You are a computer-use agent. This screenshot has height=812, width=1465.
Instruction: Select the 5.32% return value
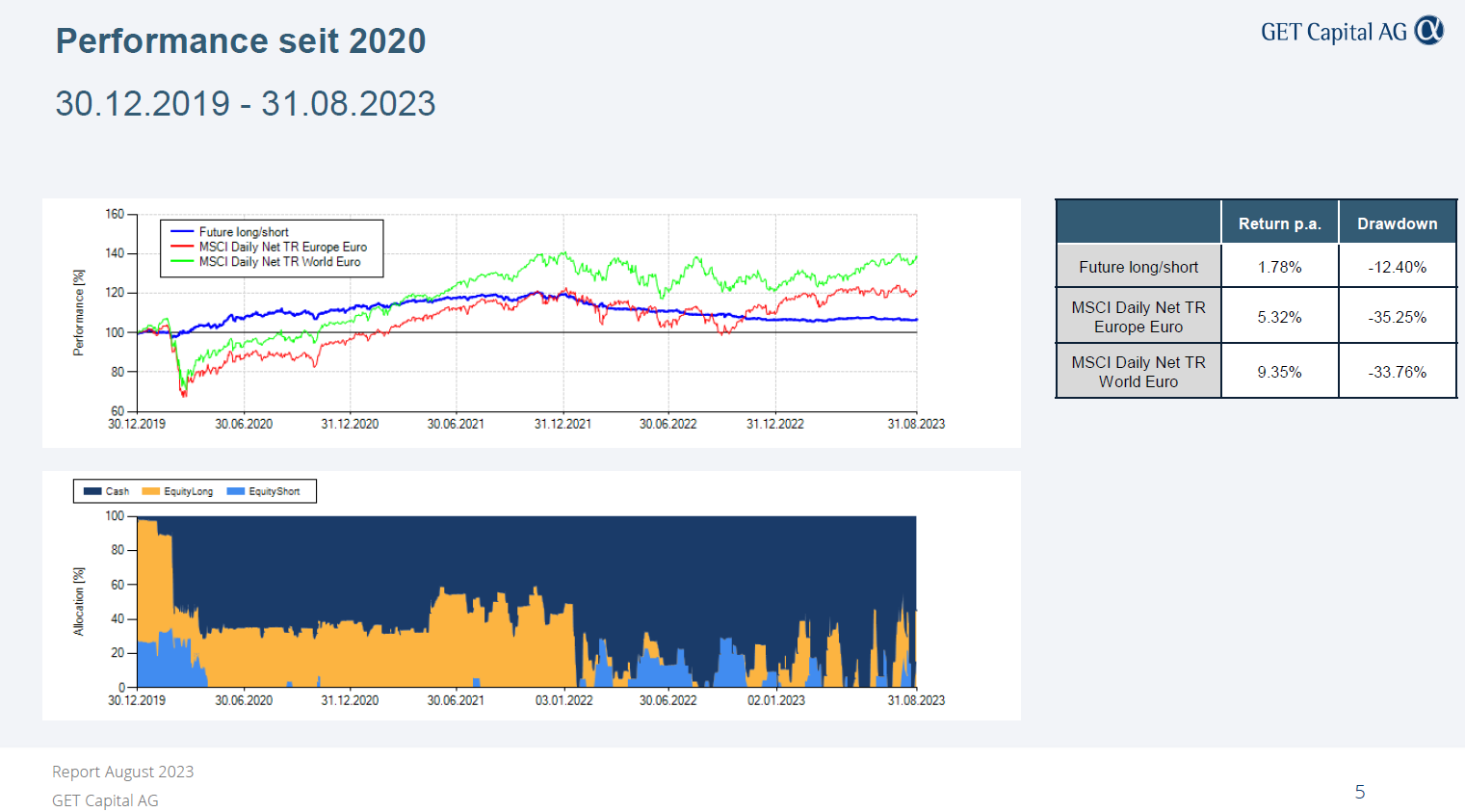pyautogui.click(x=1279, y=317)
